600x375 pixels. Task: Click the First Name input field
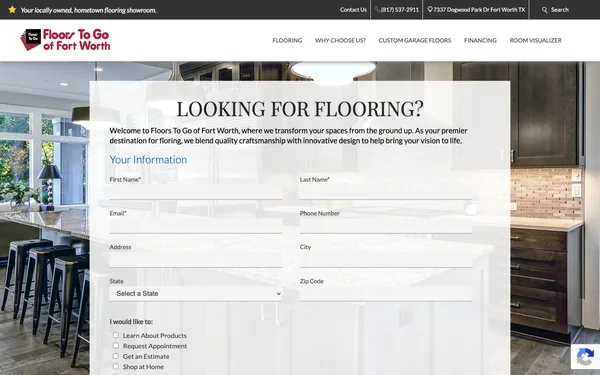(x=196, y=192)
